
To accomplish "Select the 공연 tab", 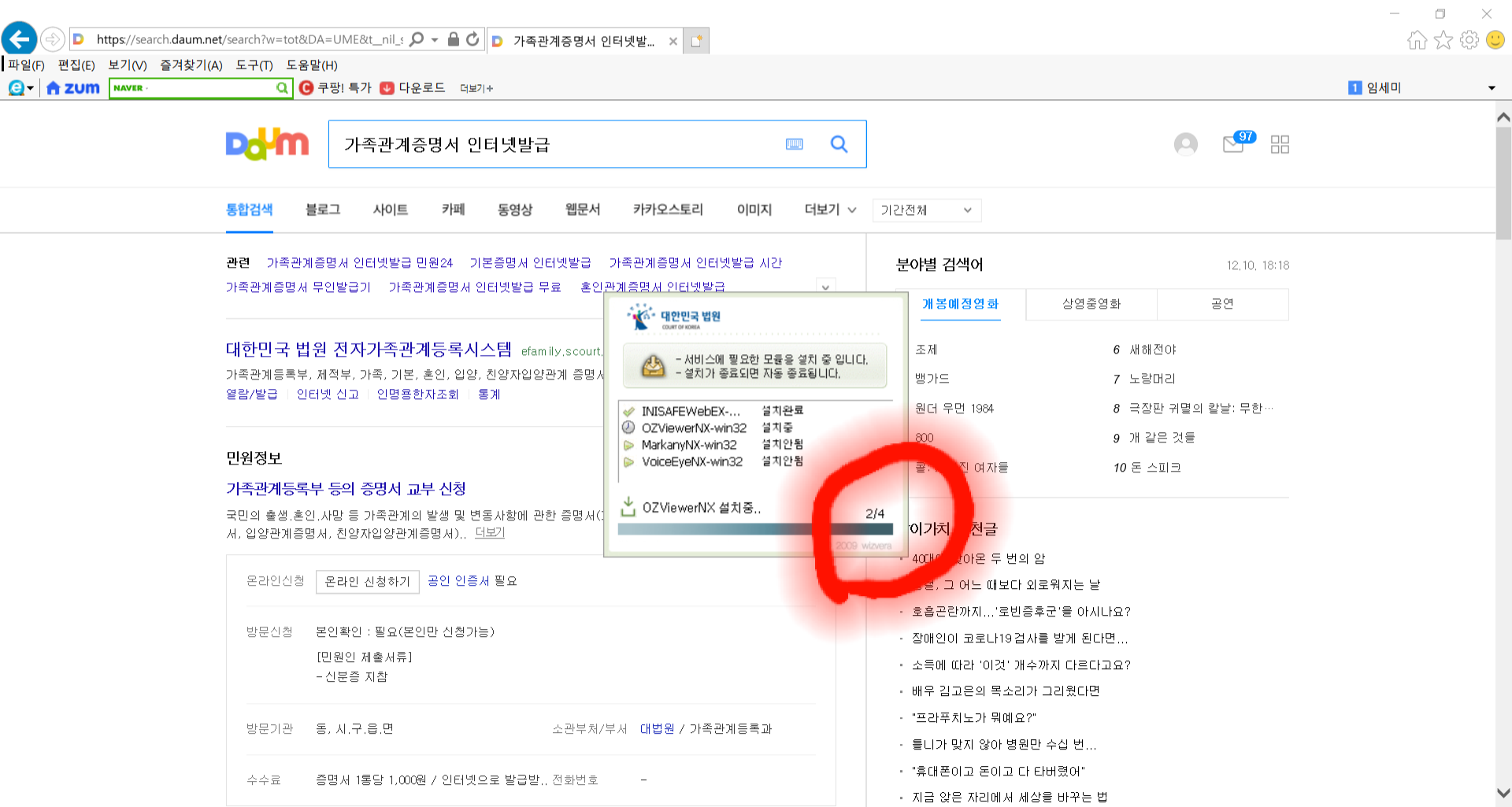I will 1222,304.
